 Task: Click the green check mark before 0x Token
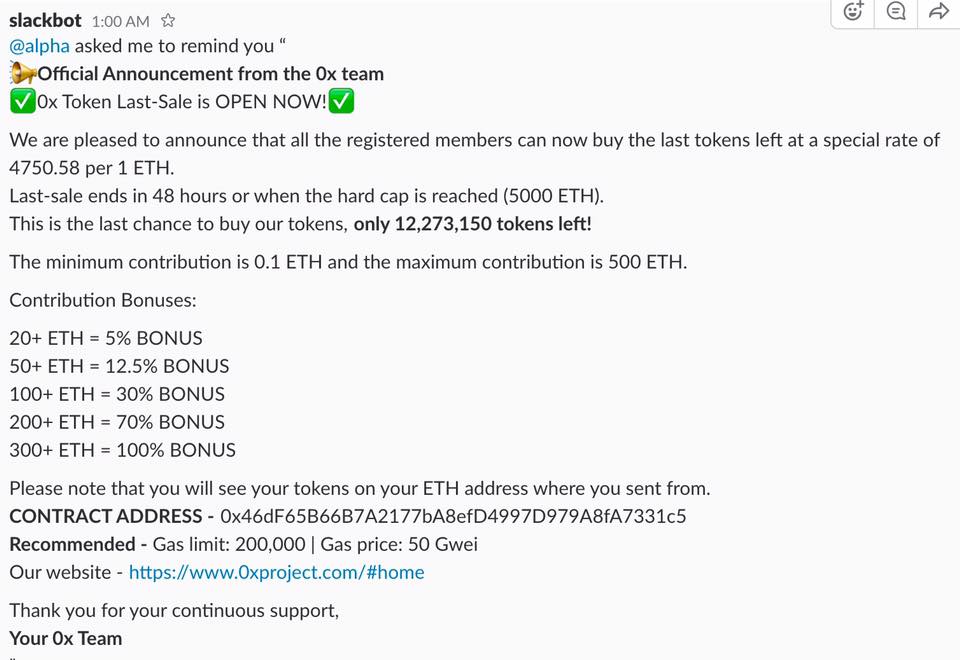(x=22, y=102)
